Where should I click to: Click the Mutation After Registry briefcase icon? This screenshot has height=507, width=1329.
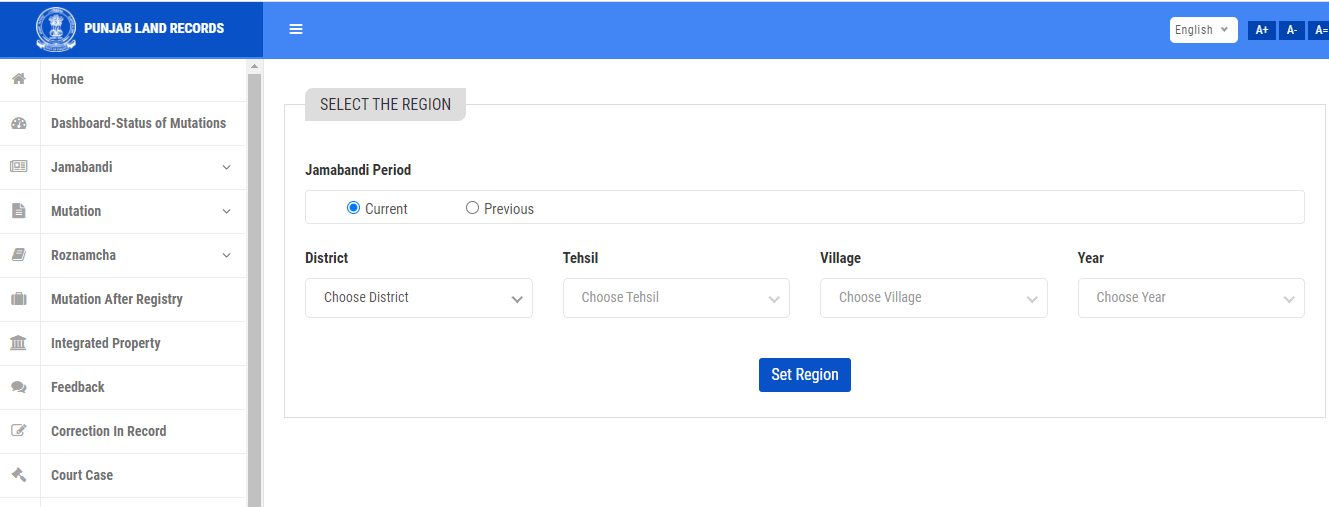click(19, 299)
